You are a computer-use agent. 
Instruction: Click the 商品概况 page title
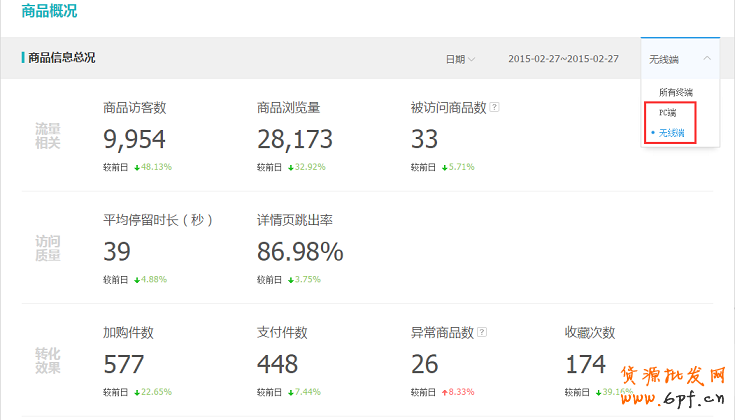pos(49,12)
